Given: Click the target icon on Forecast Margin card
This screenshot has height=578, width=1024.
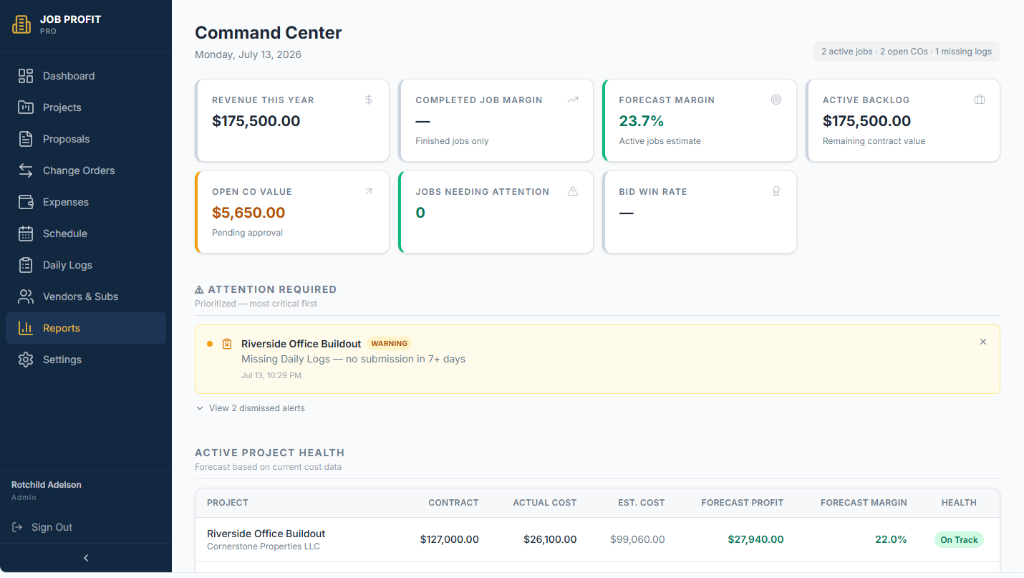Looking at the screenshot, I should 776,99.
